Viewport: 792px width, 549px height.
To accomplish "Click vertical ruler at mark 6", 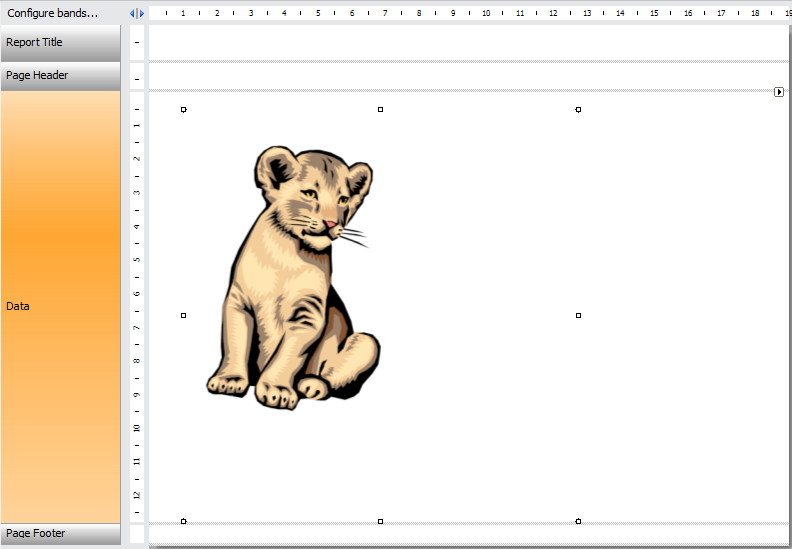I will click(x=136, y=293).
